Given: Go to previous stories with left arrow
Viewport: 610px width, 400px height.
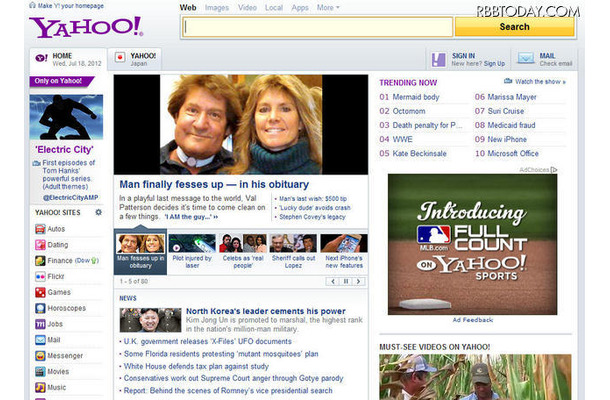Looking at the screenshot, I should [333, 281].
